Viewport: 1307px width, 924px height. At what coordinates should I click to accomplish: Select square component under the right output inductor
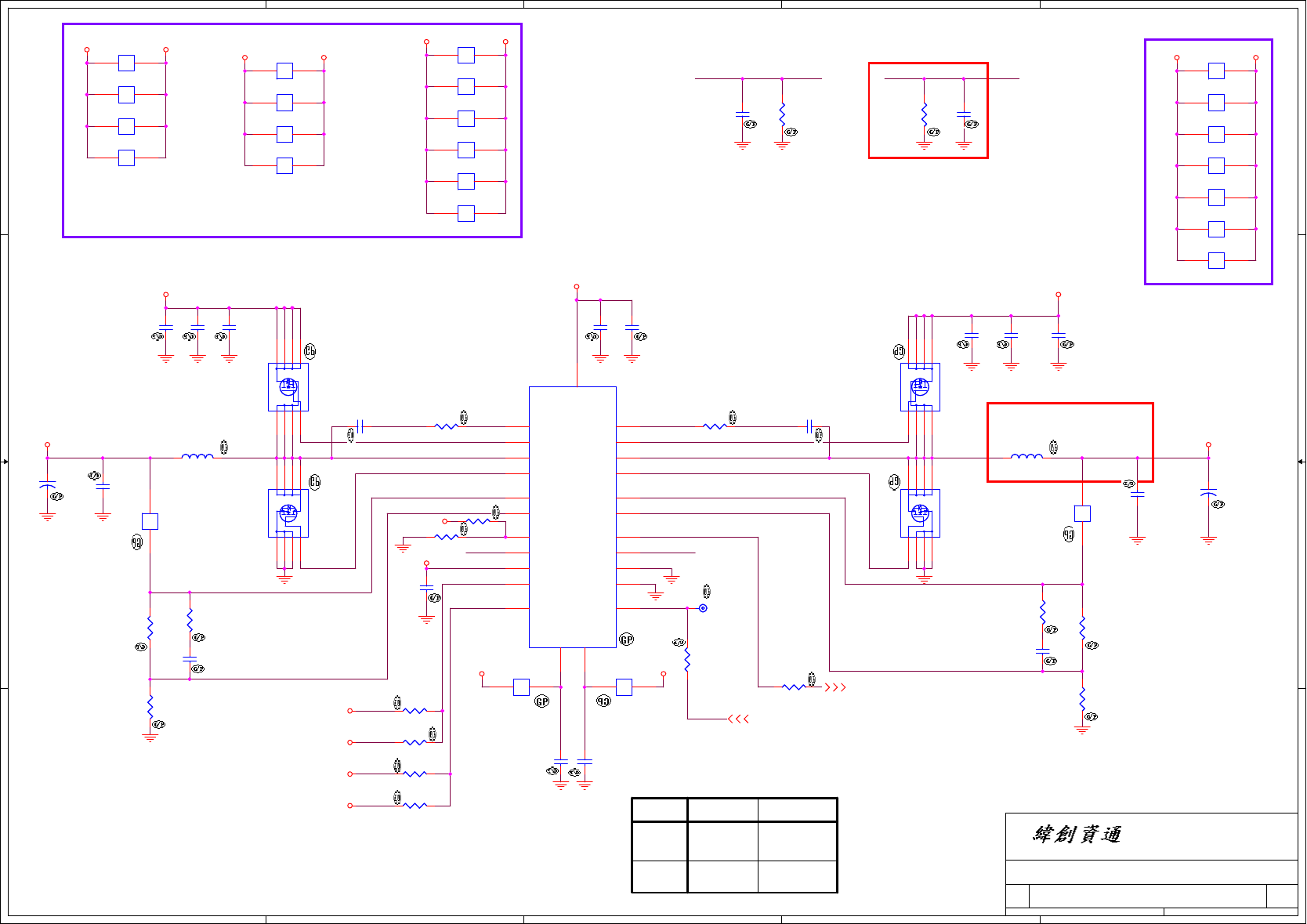click(1082, 513)
